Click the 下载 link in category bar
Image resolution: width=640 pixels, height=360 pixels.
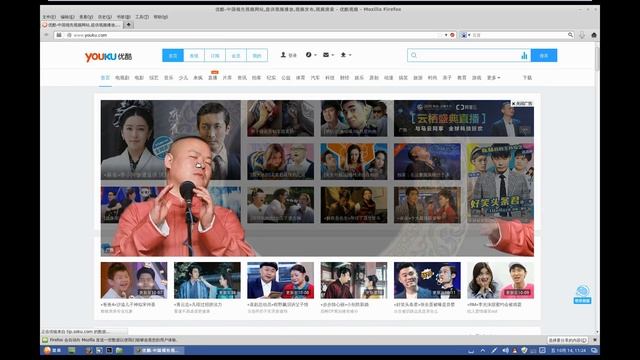[x=527, y=78]
